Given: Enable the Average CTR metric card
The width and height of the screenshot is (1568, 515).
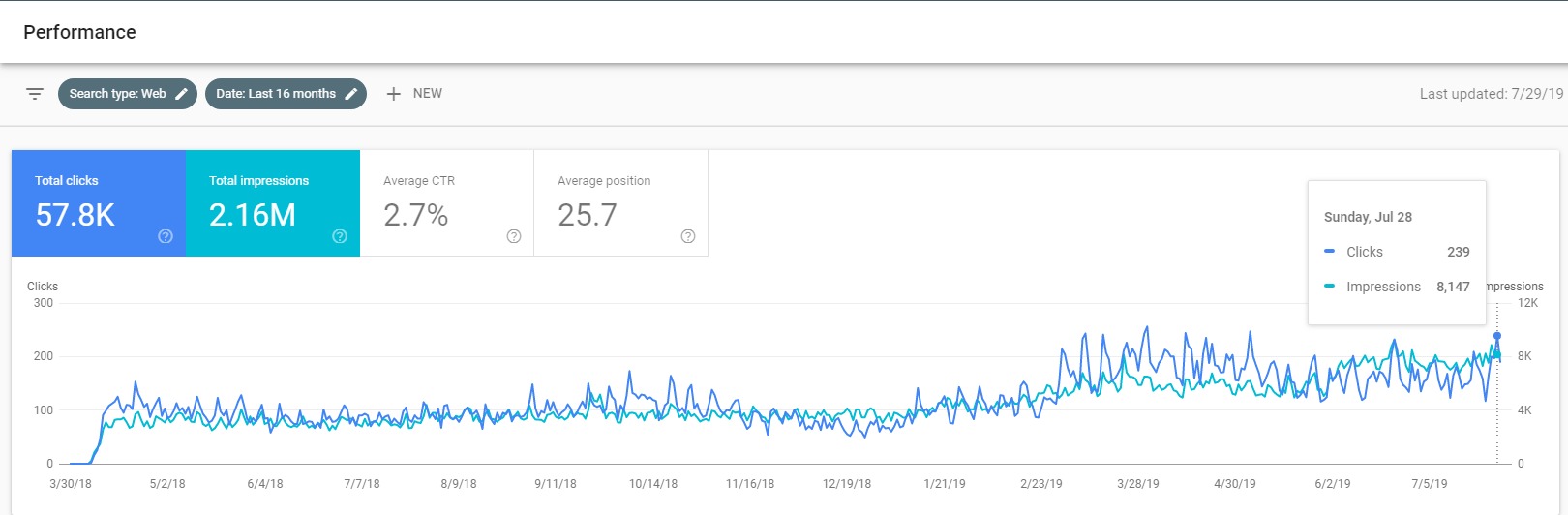Looking at the screenshot, I should click(x=447, y=203).
